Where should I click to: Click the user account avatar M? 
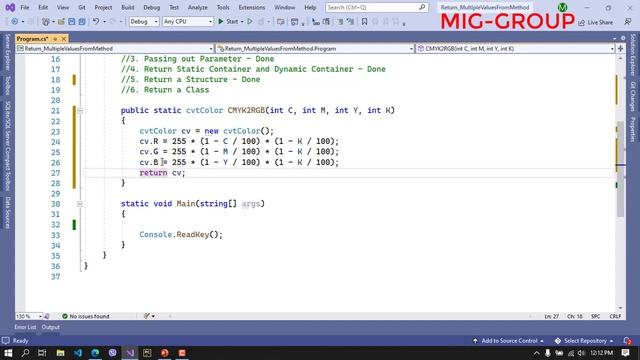(x=562, y=7)
